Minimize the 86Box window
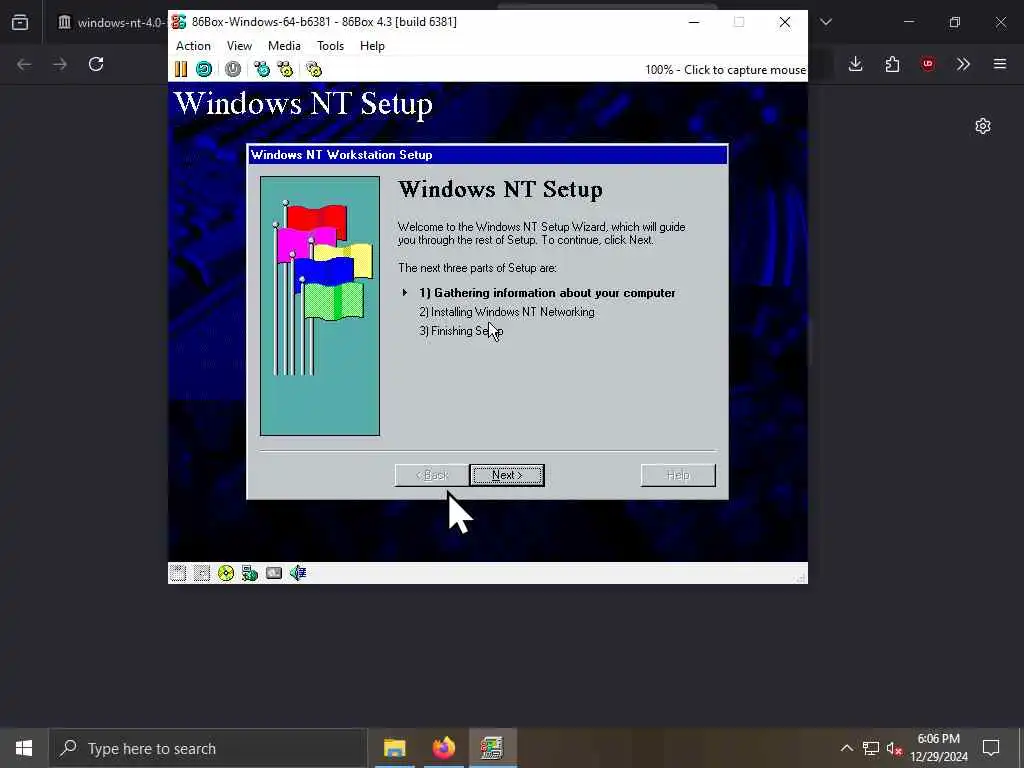The height and width of the screenshot is (768, 1024). click(694, 22)
